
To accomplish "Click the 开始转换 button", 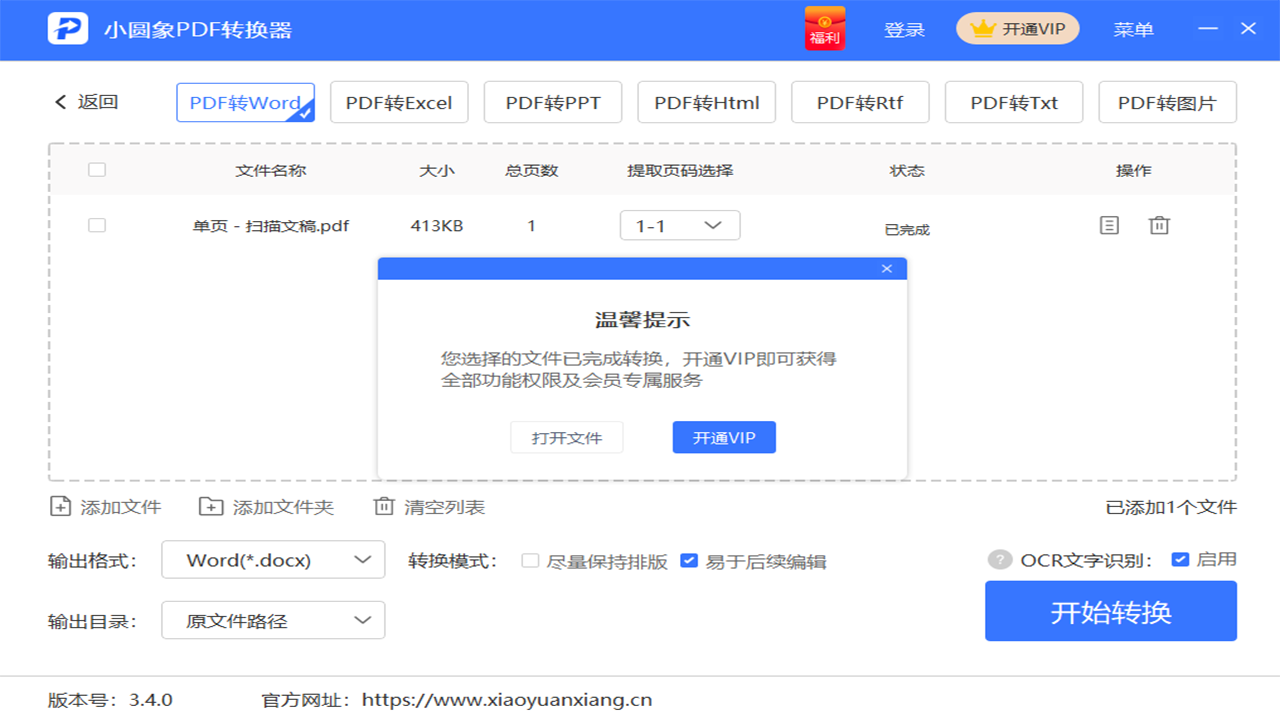I will coord(1110,610).
